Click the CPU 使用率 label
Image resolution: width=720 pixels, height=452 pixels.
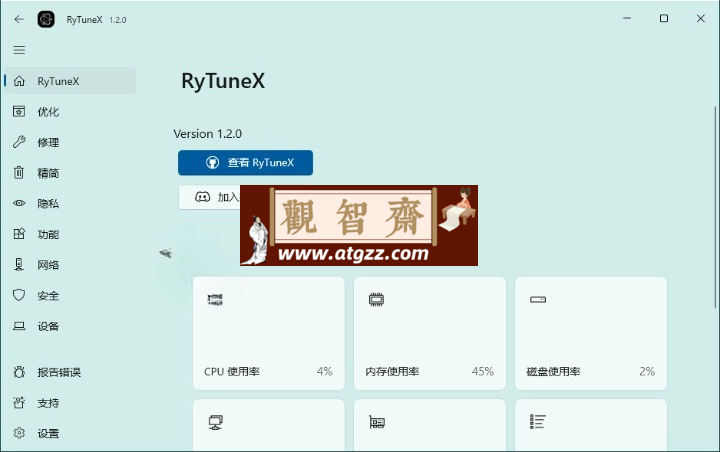point(232,372)
